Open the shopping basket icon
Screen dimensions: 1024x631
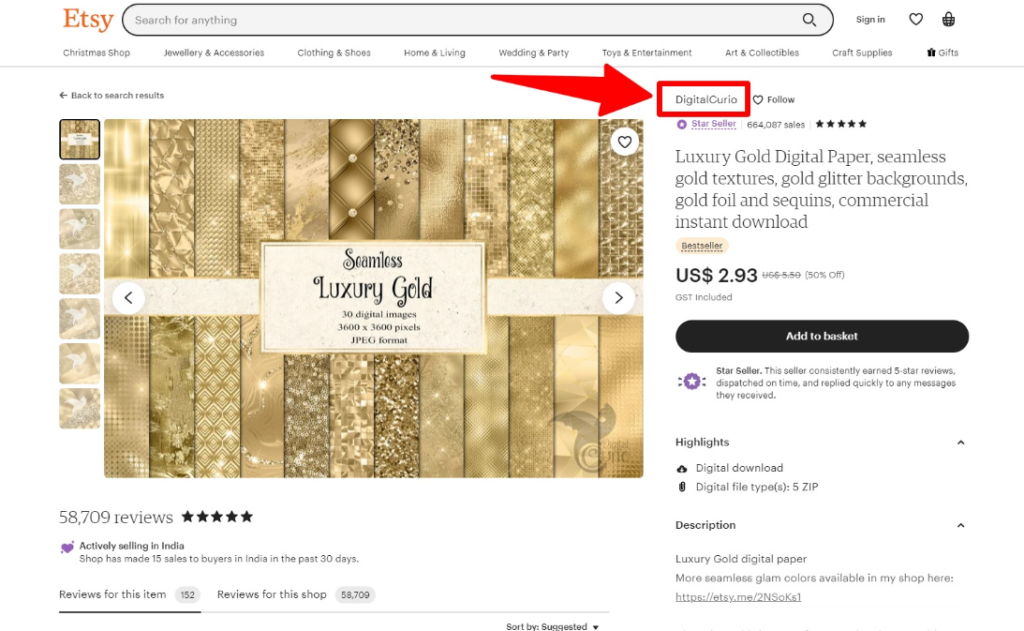coord(948,18)
